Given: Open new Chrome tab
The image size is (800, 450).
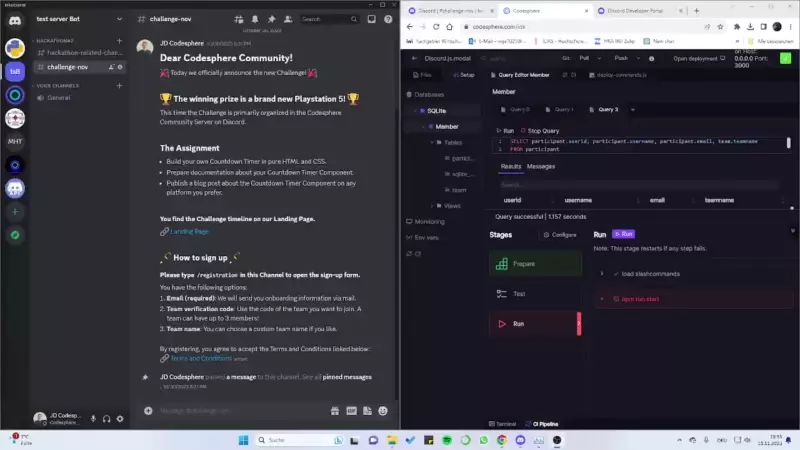Looking at the screenshot, I should coord(696,11).
